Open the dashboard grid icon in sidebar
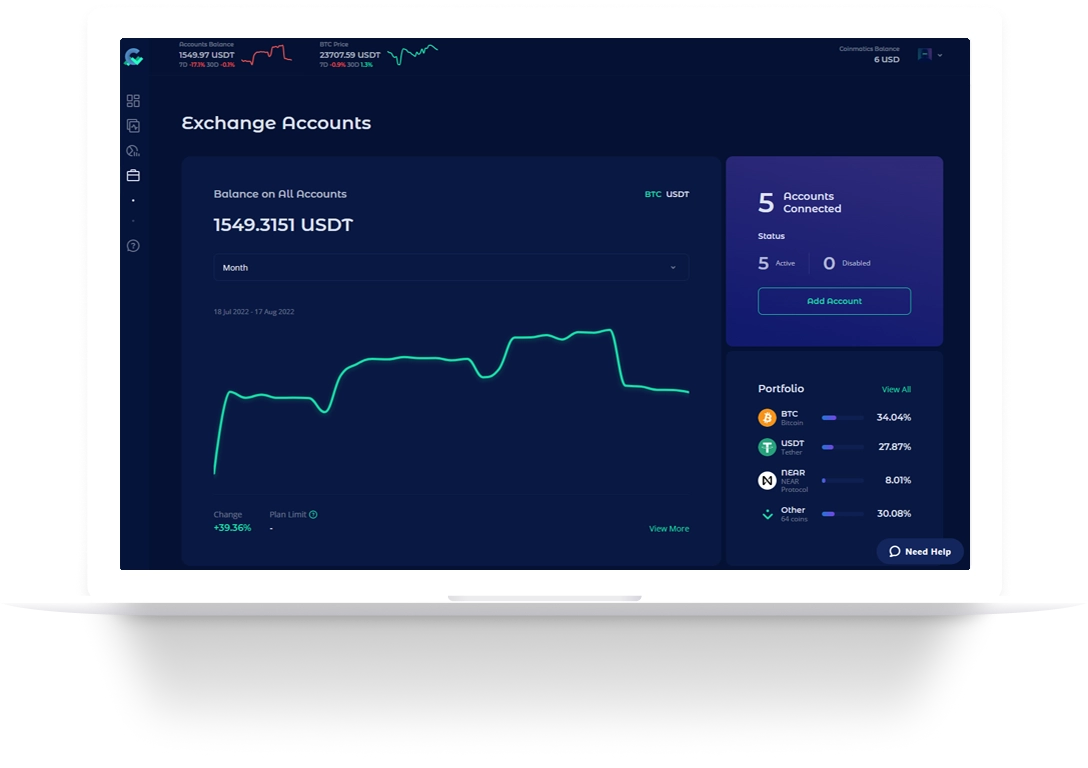The image size is (1088, 768). (x=133, y=100)
